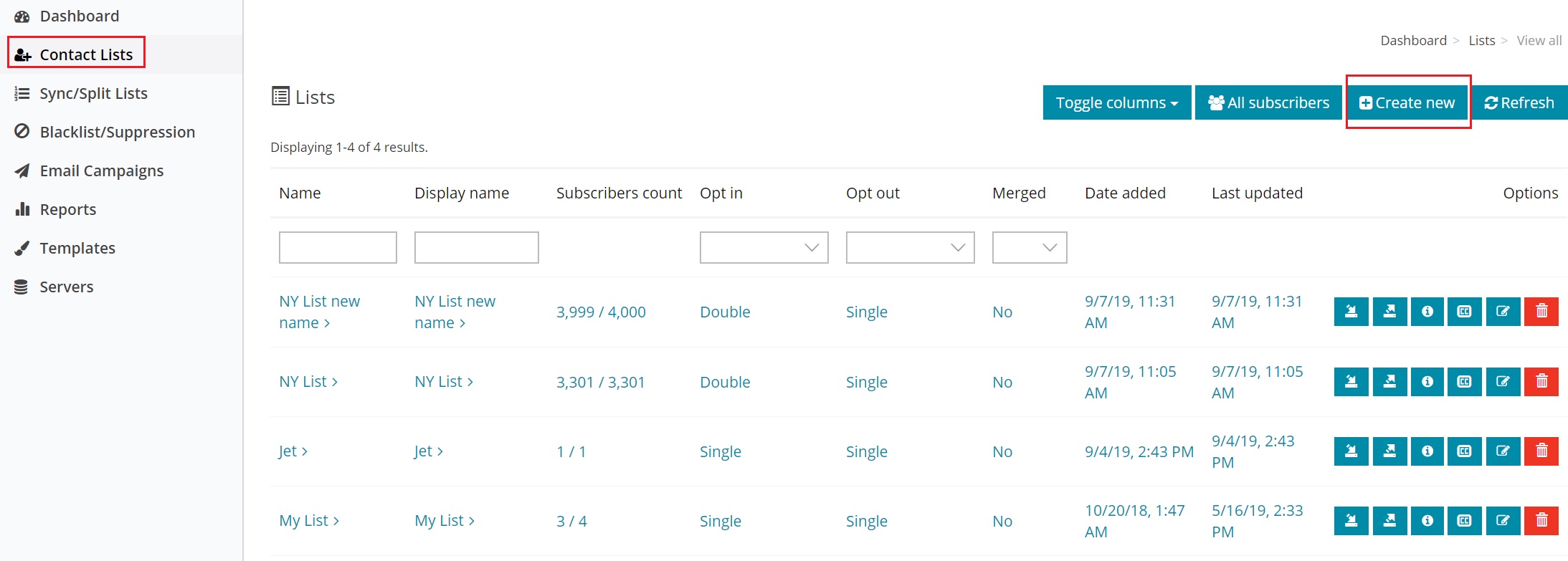Image resolution: width=1568 pixels, height=561 pixels.
Task: Open the Merged filter dropdown
Action: [x=1029, y=247]
